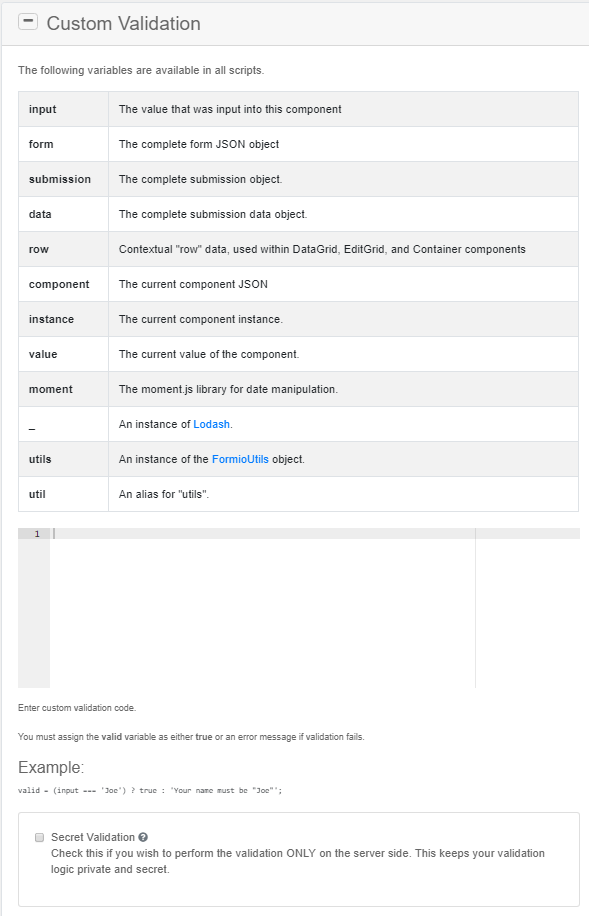Select the 'form' variable row in the table
589x916 pixels.
coord(300,144)
